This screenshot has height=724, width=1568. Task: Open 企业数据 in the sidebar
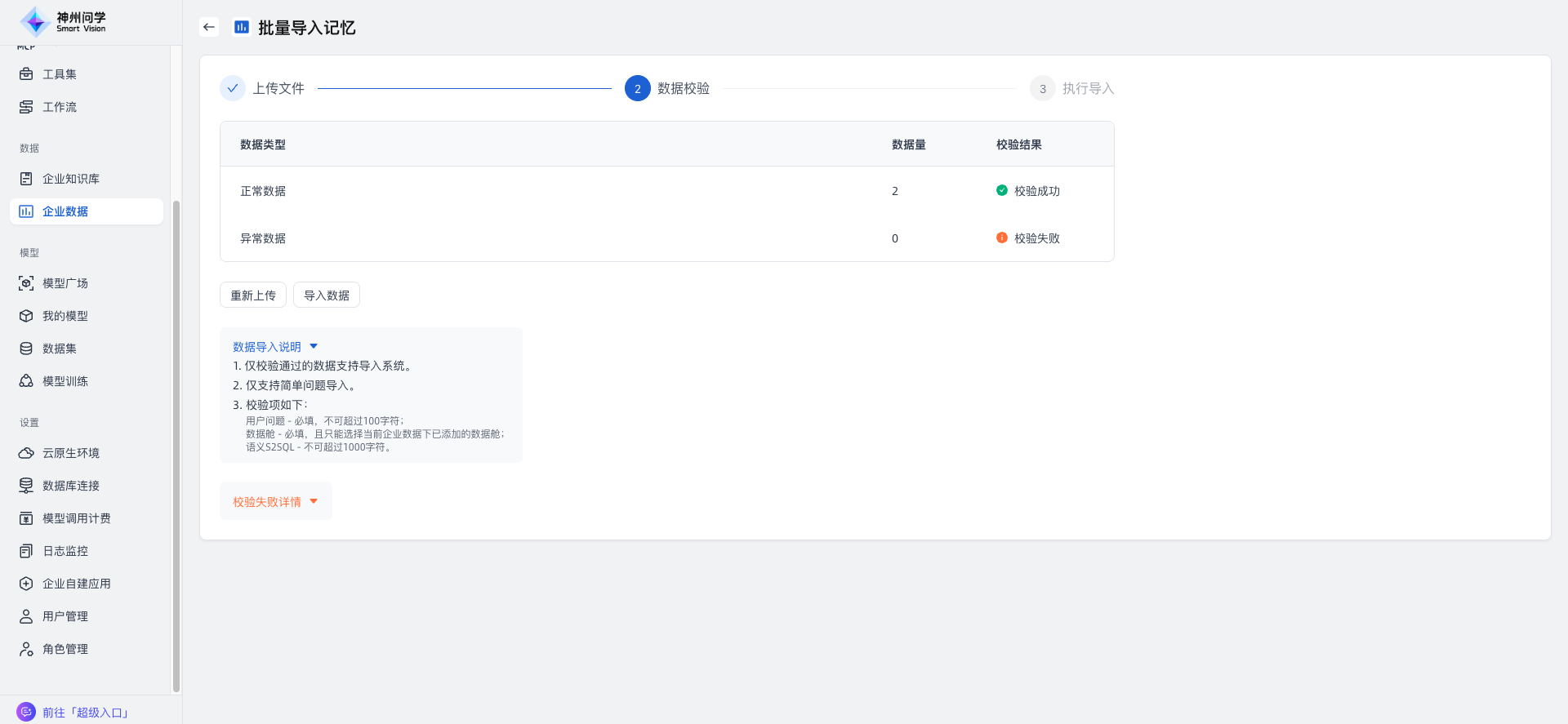point(65,211)
